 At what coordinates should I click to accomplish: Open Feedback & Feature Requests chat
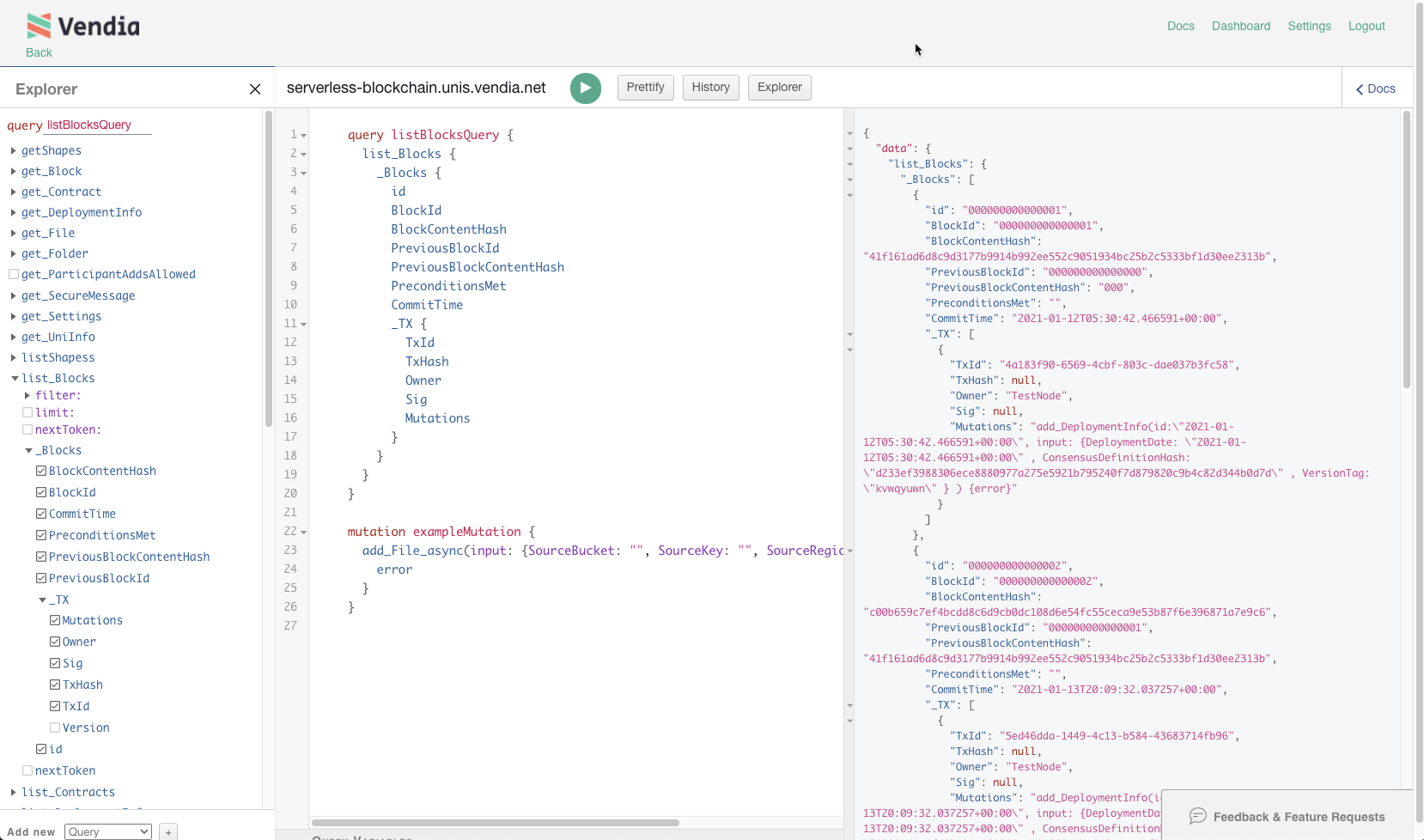point(1287,816)
